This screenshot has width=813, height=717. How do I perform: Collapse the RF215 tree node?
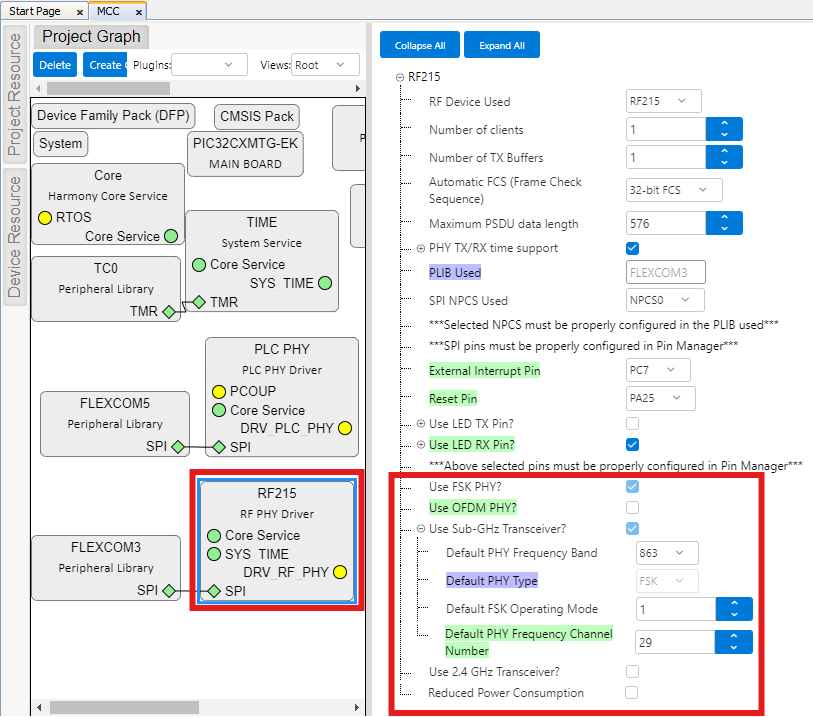(400, 77)
